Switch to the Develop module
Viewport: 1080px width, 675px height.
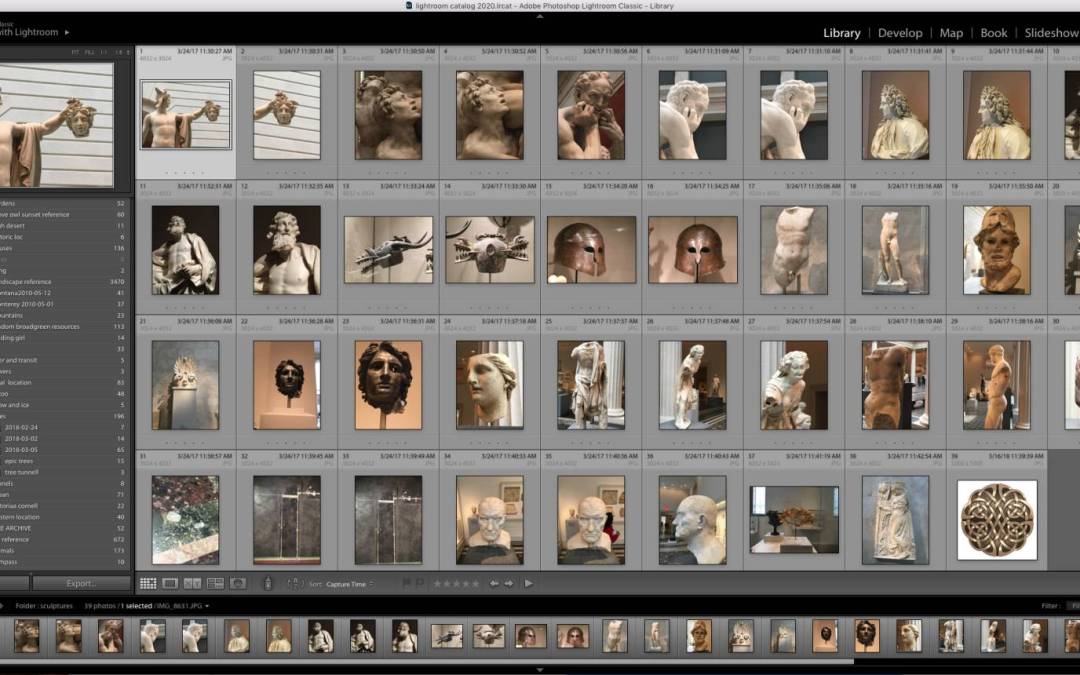899,33
